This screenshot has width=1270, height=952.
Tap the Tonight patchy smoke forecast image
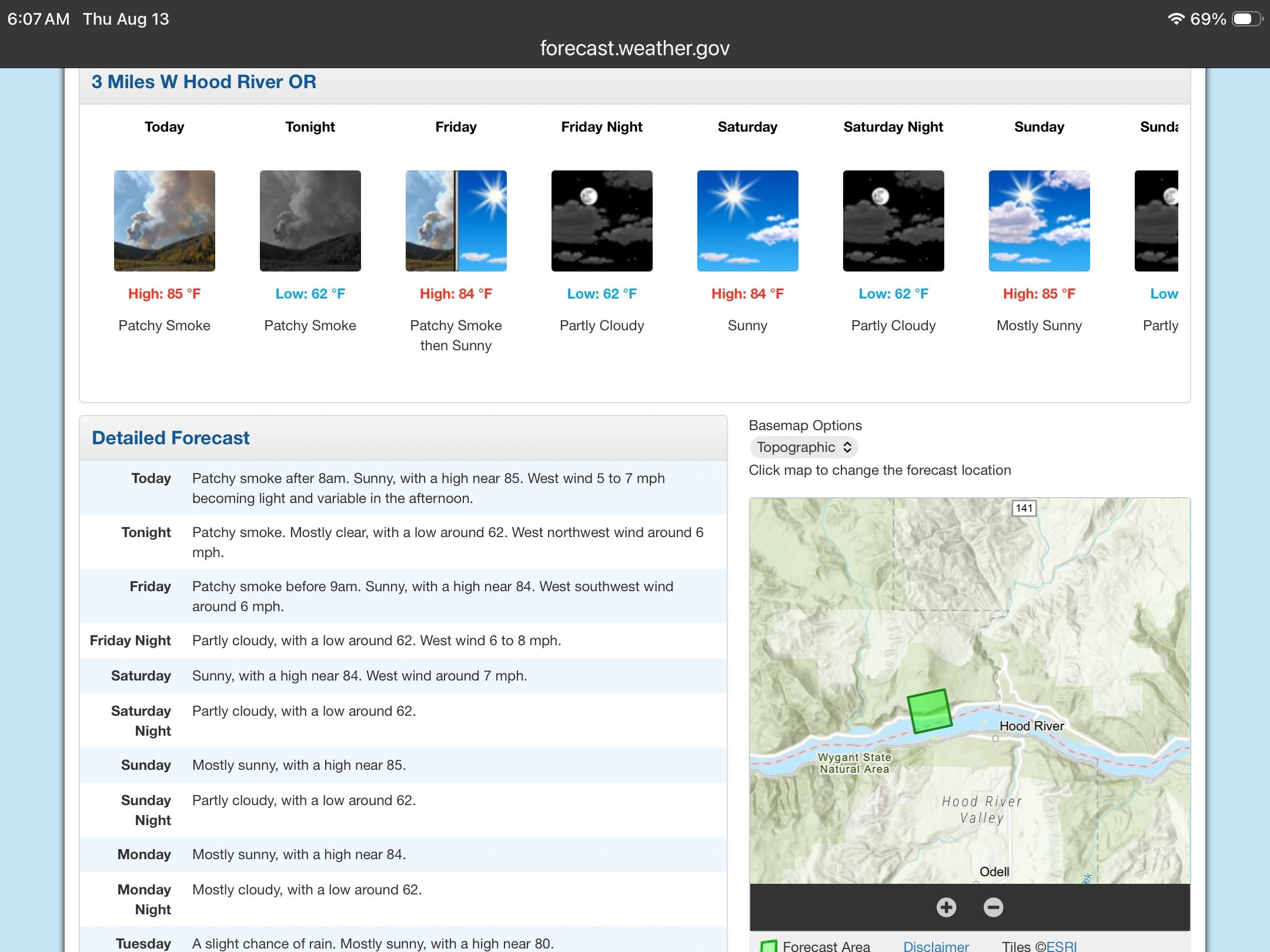pyautogui.click(x=310, y=221)
